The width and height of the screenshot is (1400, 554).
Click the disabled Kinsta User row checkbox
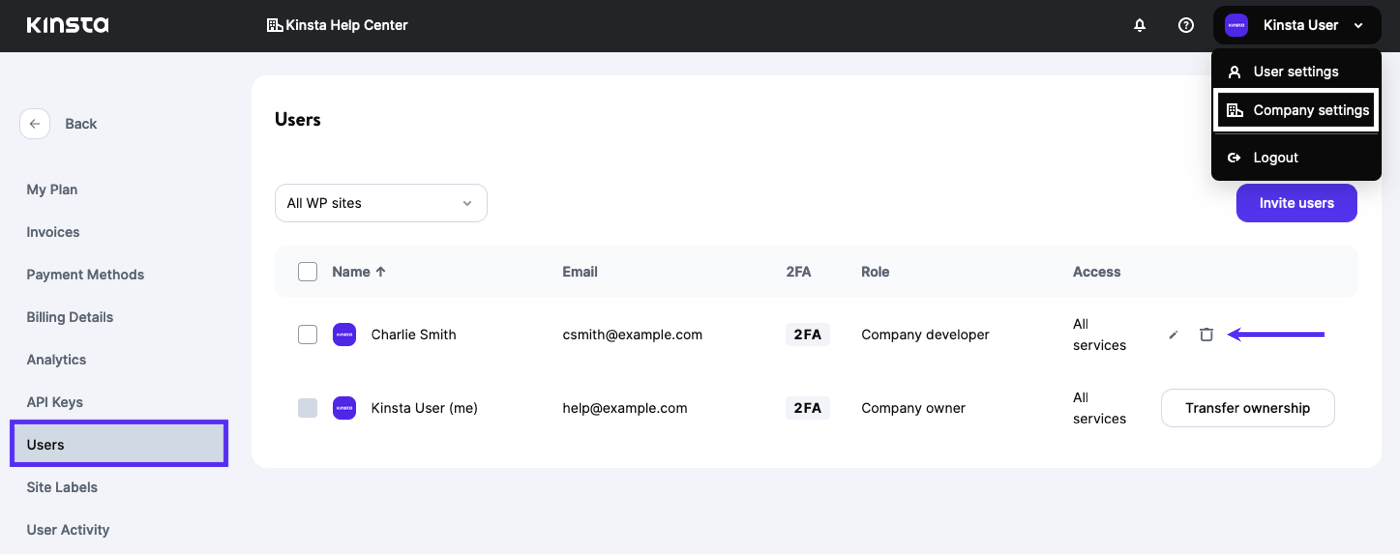[308, 408]
